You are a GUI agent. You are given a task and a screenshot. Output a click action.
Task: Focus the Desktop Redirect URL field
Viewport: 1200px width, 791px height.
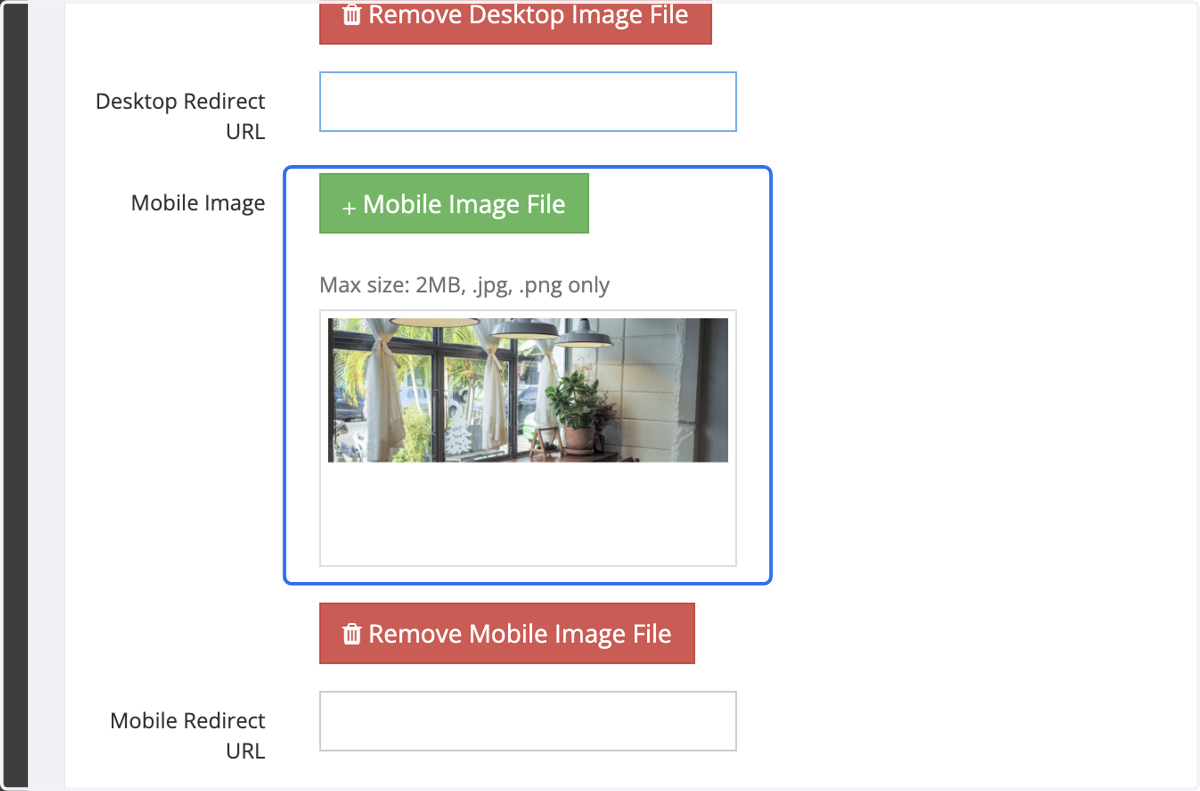[x=528, y=102]
